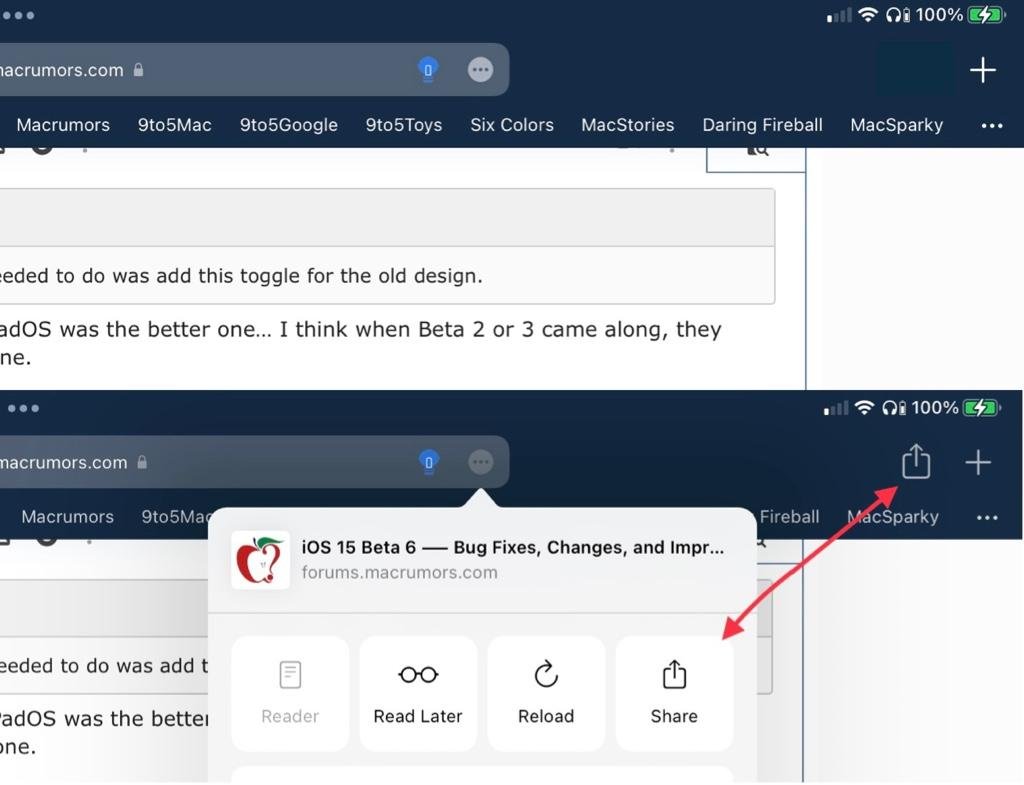
Task: Show more favorites via bottom bar ellipsis
Action: tap(987, 518)
